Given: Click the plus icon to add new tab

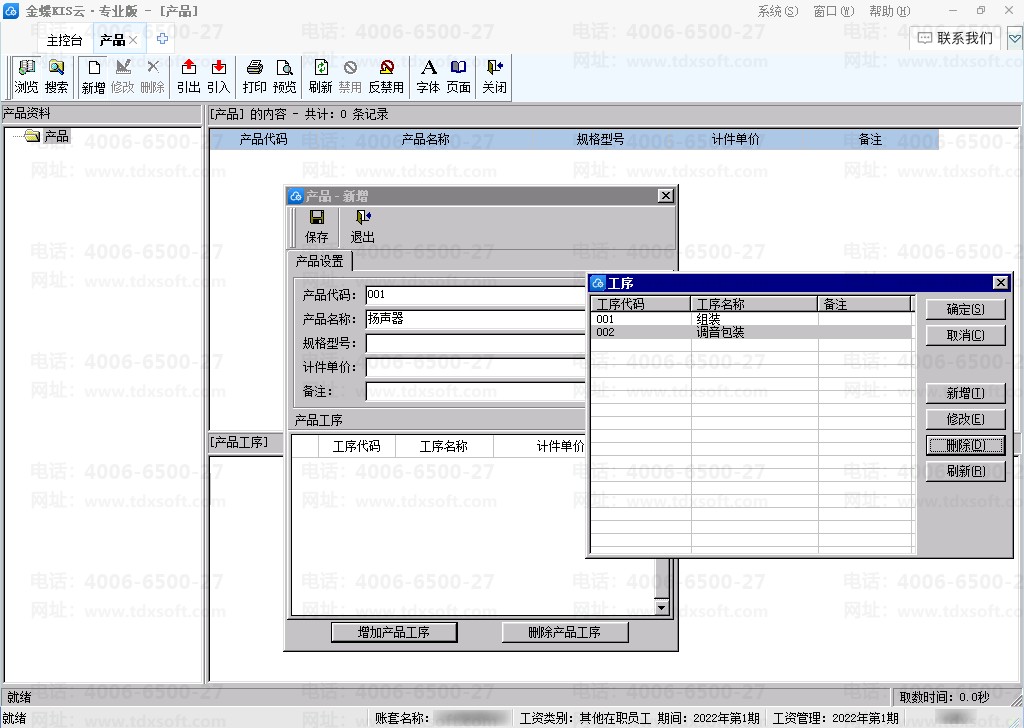Looking at the screenshot, I should [x=163, y=39].
